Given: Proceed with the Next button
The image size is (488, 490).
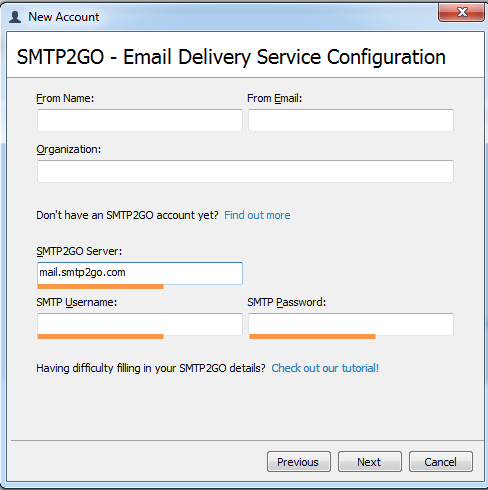Looking at the screenshot, I should tap(370, 462).
